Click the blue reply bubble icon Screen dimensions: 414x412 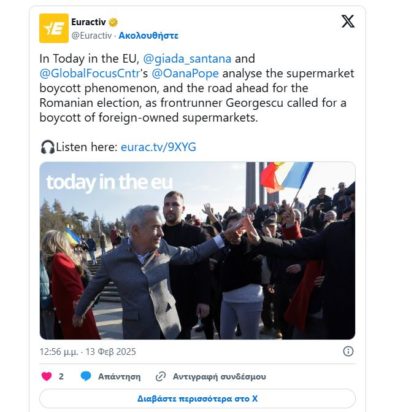86,376
